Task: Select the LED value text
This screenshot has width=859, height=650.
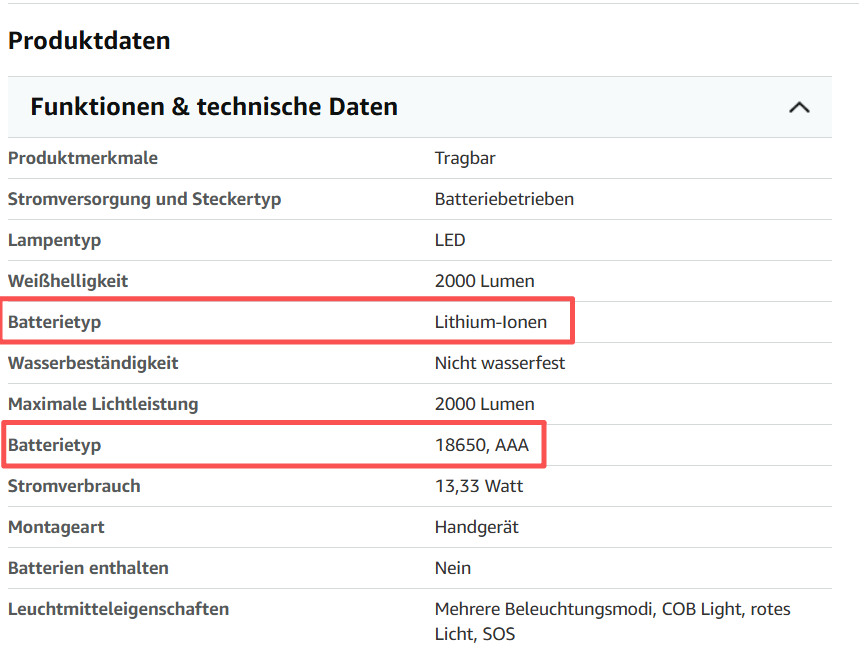Action: (x=450, y=240)
